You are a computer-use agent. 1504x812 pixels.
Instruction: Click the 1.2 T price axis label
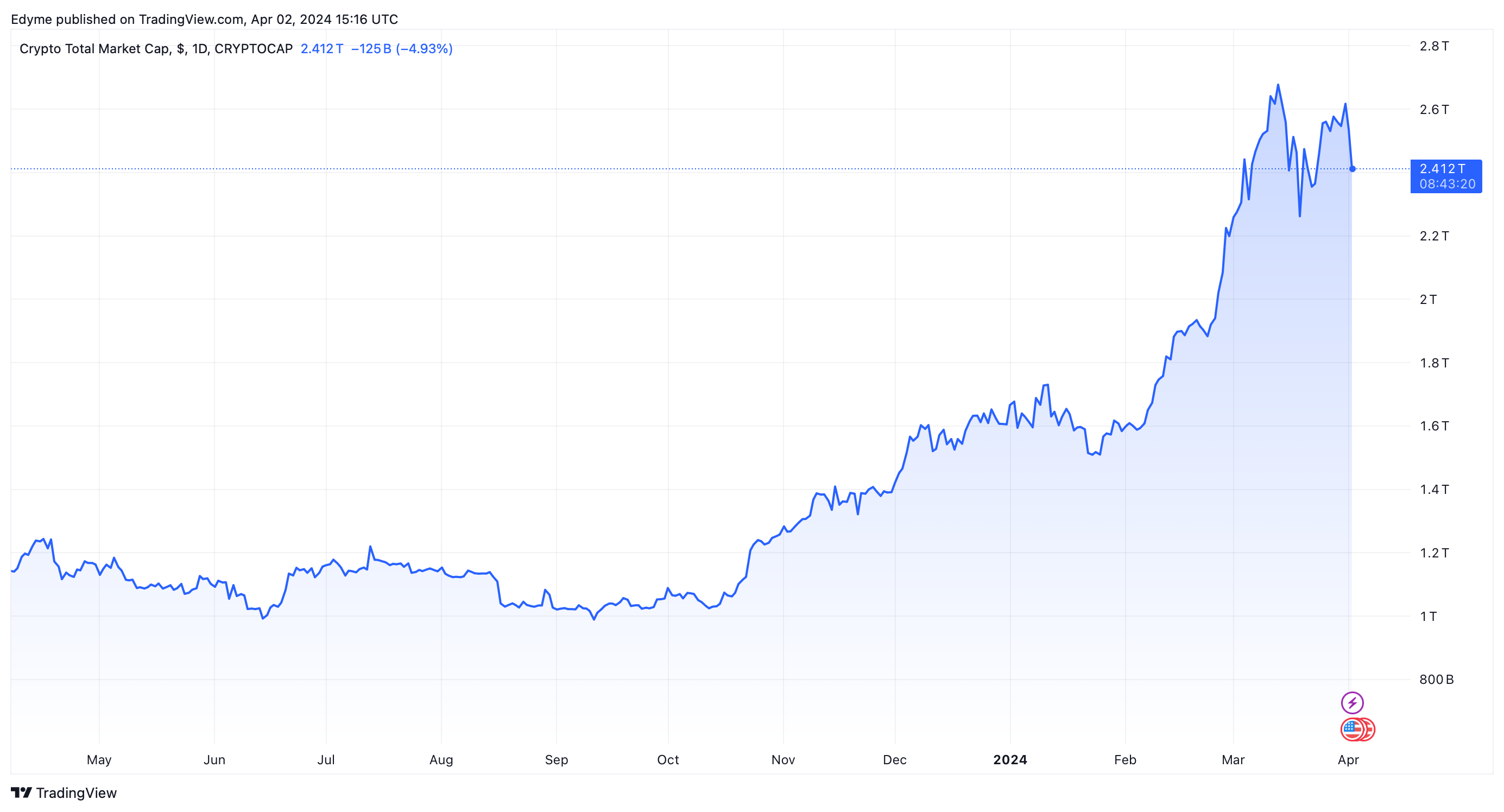tap(1434, 552)
